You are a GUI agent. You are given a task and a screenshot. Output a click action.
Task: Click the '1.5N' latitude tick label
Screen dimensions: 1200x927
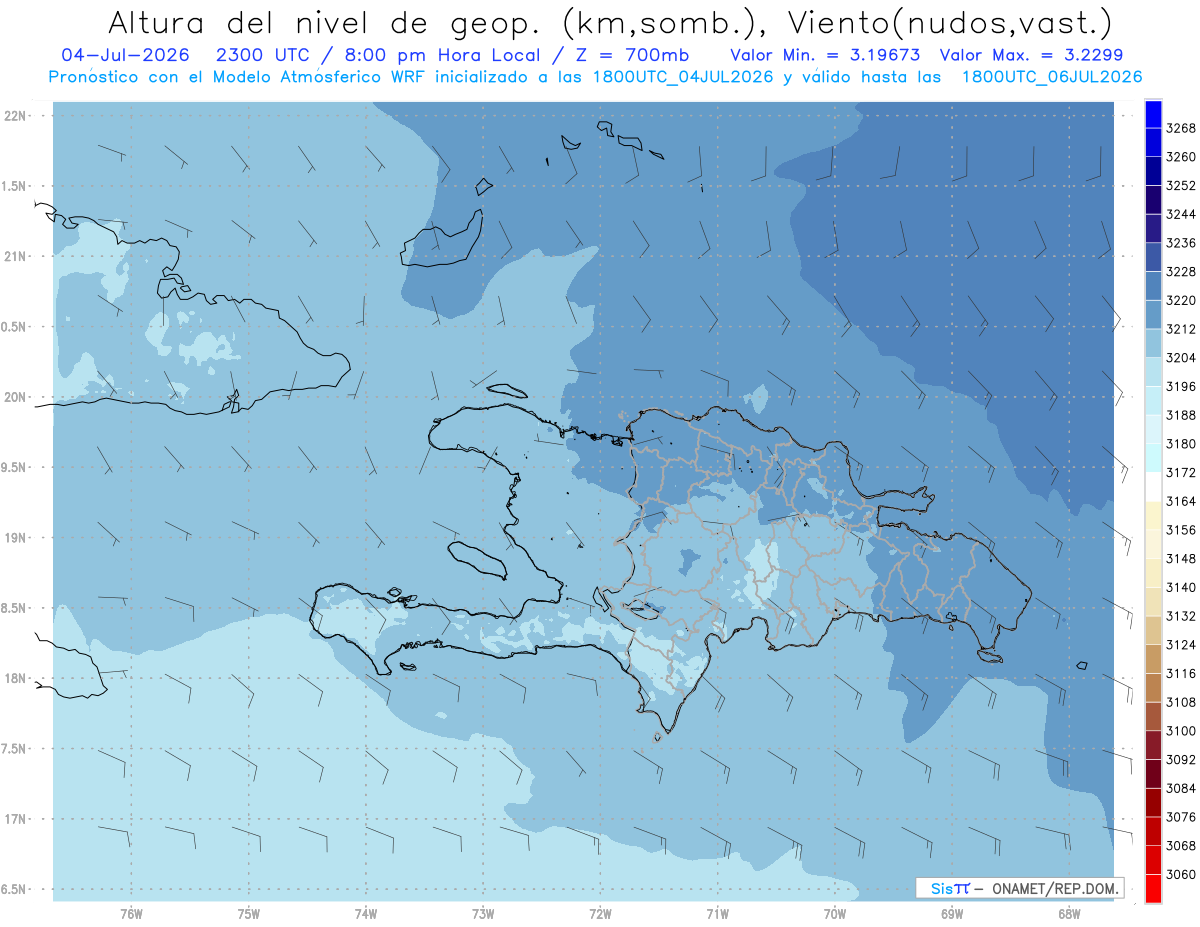pos(15,186)
